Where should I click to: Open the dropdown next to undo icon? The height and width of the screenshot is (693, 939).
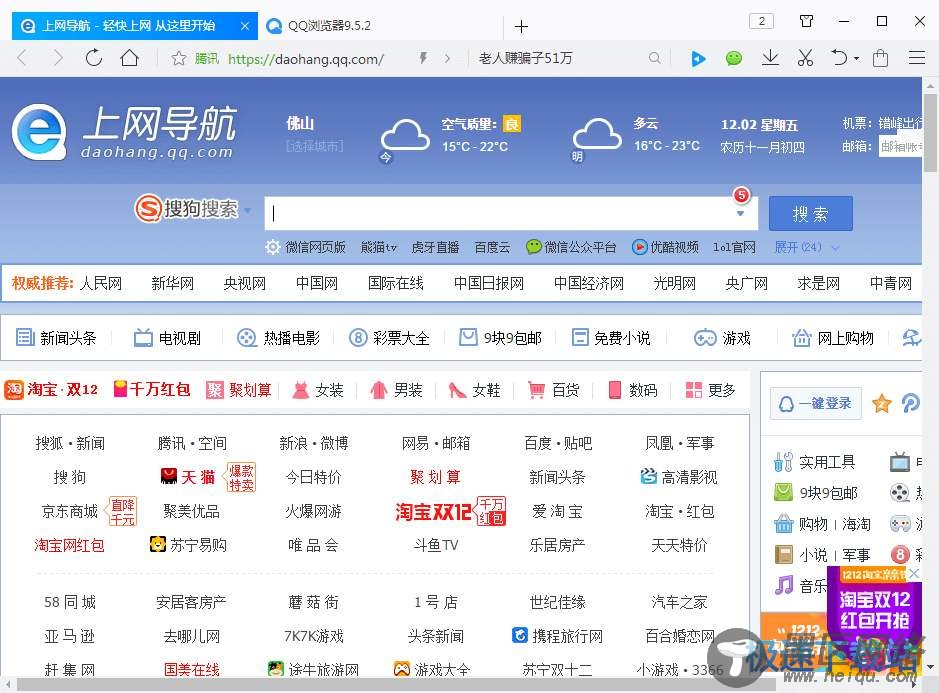click(856, 59)
